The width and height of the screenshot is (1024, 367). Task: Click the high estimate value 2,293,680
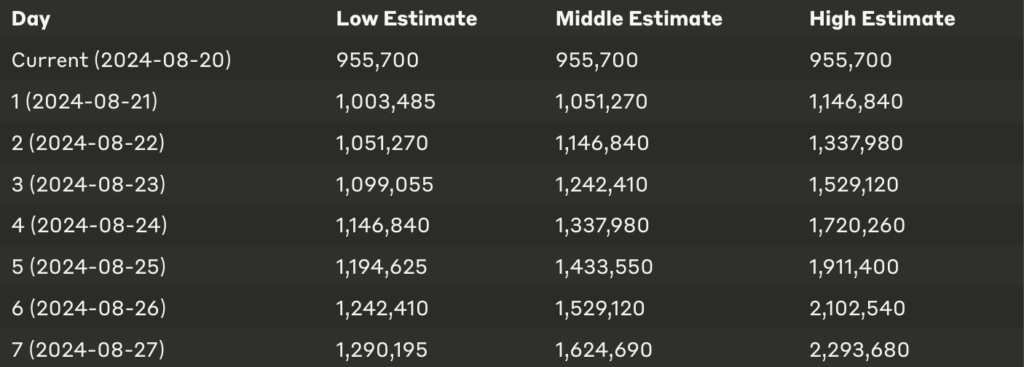point(859,350)
